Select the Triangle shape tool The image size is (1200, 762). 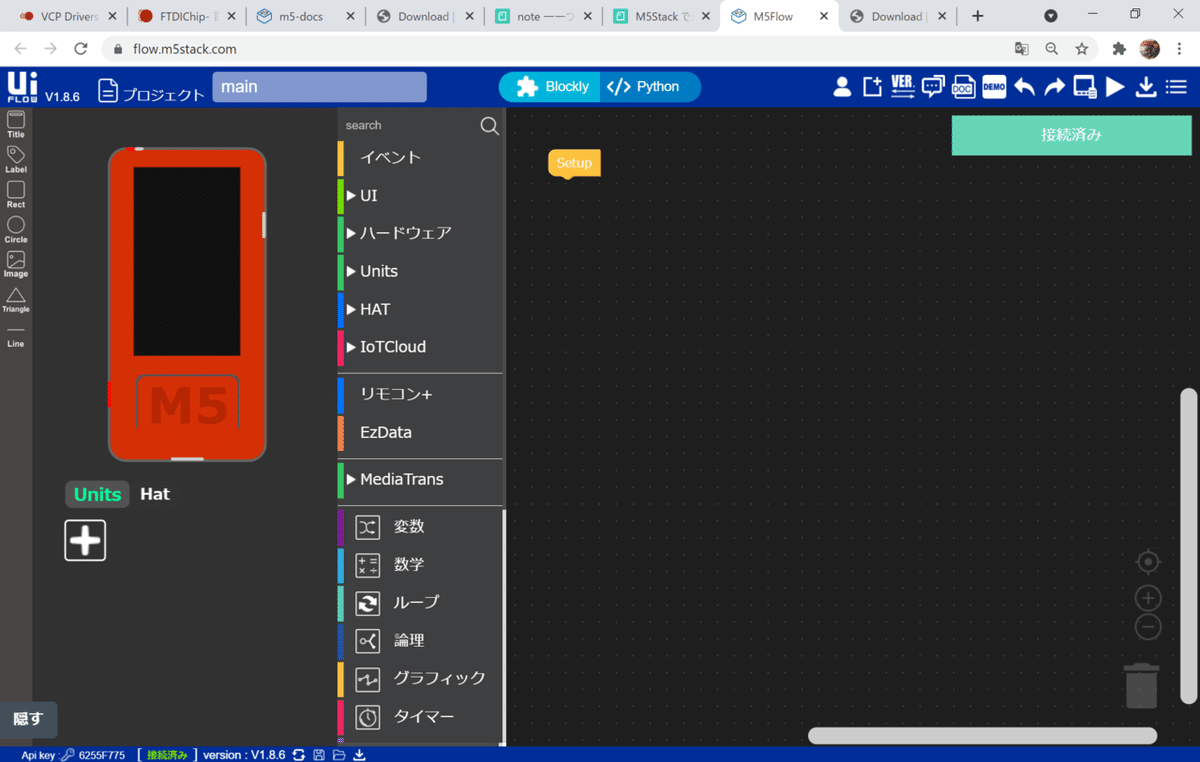[16, 300]
